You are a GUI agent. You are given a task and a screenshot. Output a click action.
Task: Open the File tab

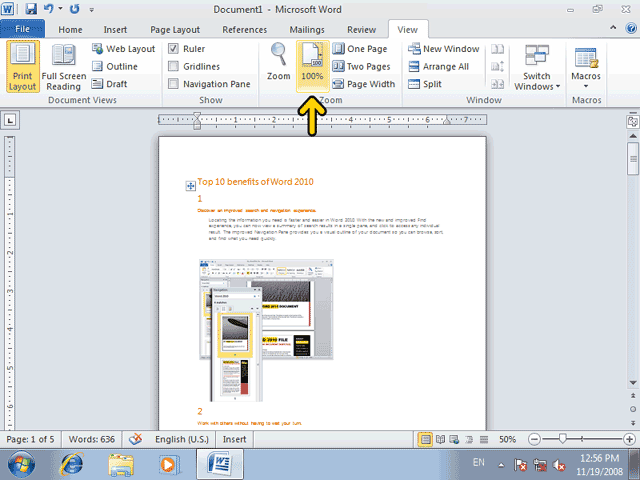pyautogui.click(x=22, y=29)
